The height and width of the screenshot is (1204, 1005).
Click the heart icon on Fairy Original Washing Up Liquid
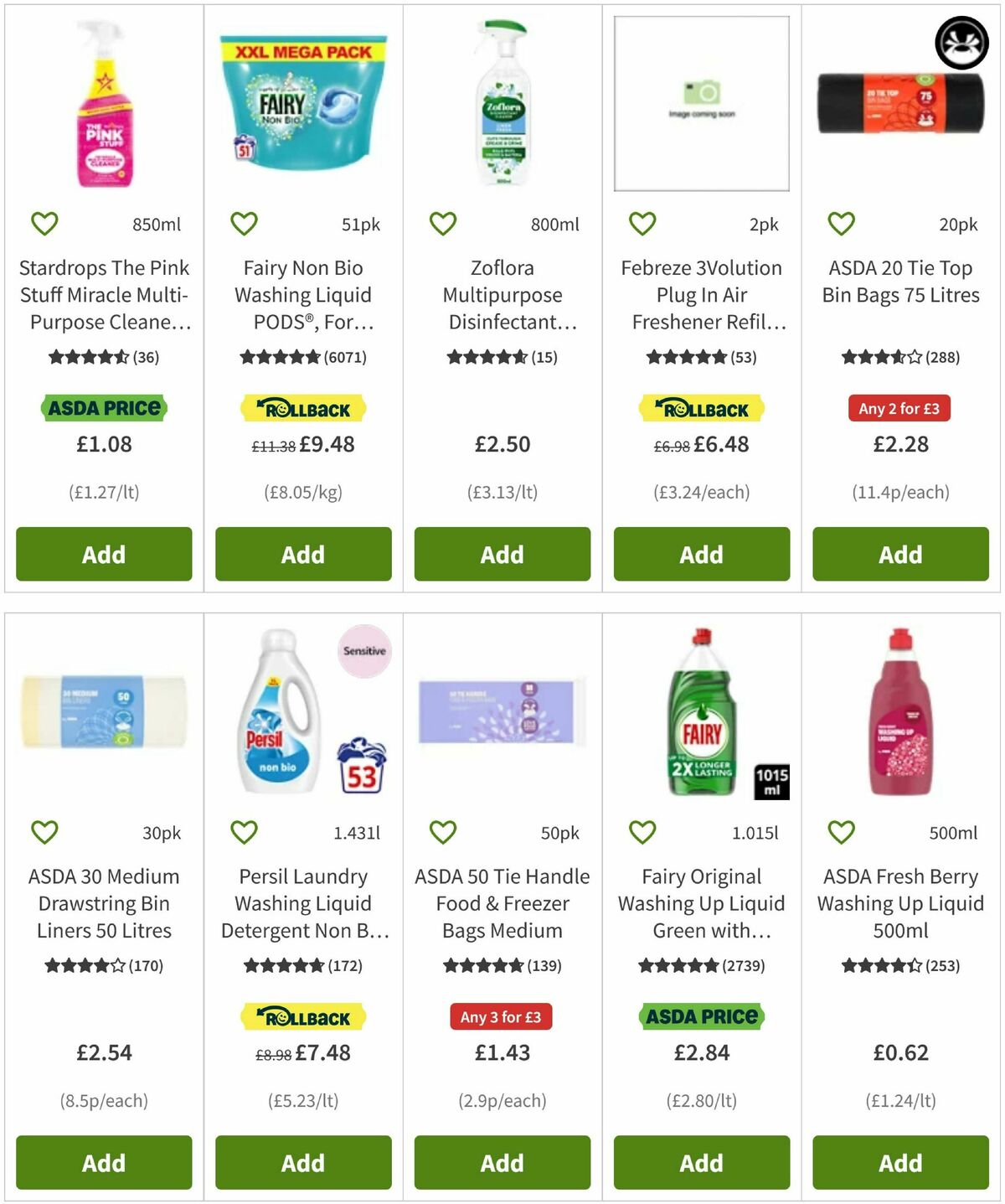click(642, 832)
